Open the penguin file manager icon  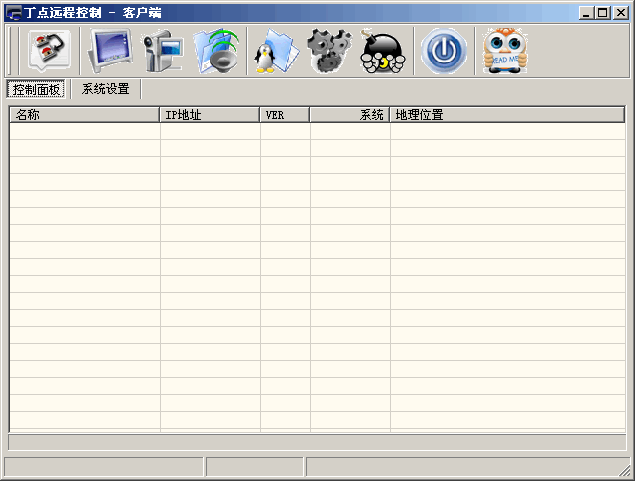click(x=277, y=51)
